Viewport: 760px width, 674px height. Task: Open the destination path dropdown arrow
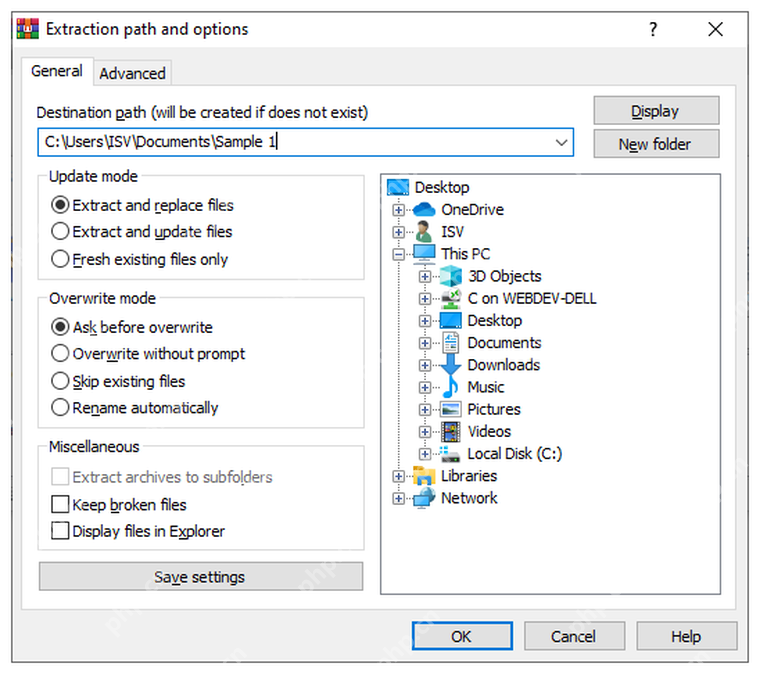(561, 142)
